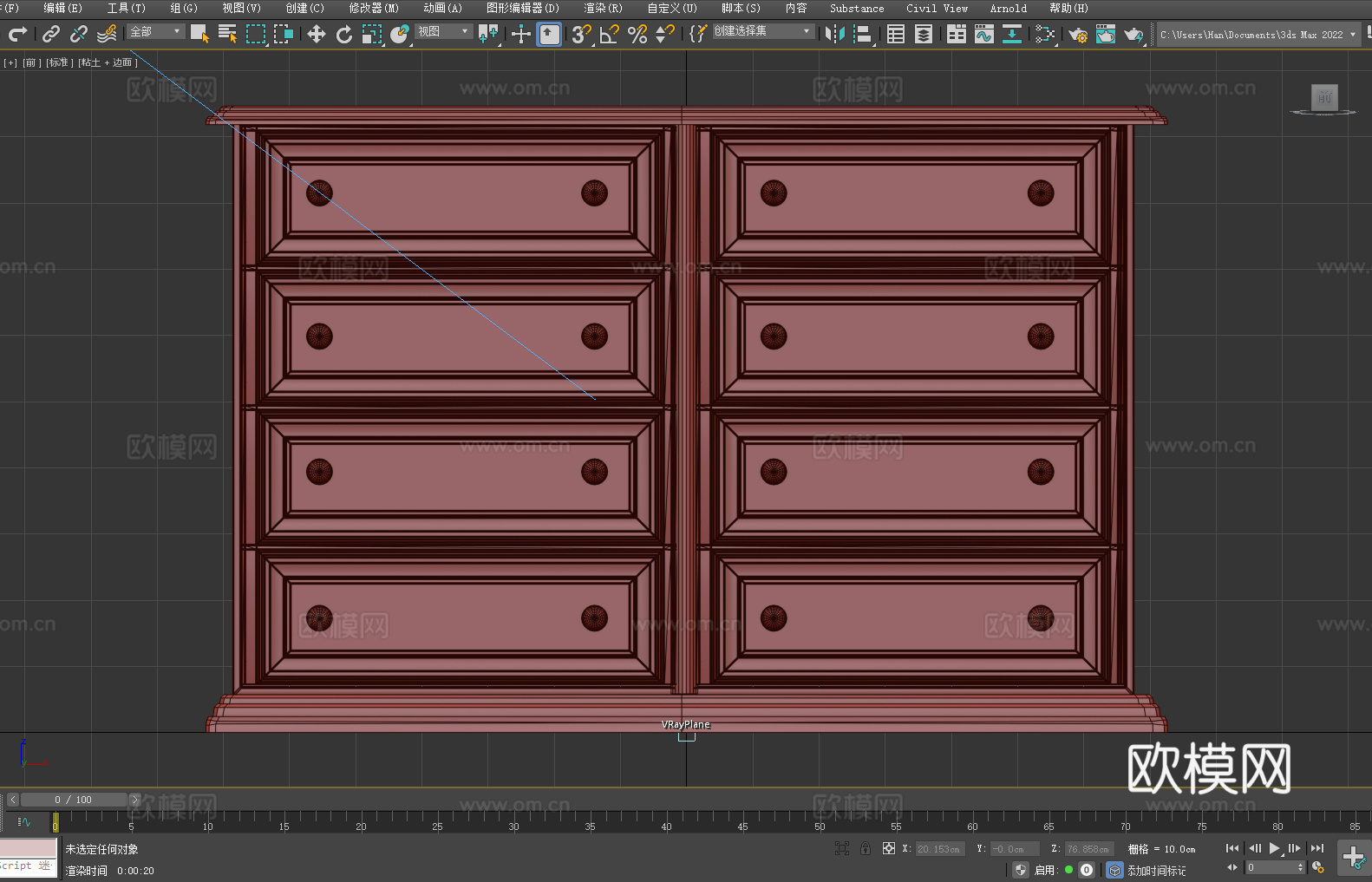Open project path dropdown arrow

click(1352, 35)
